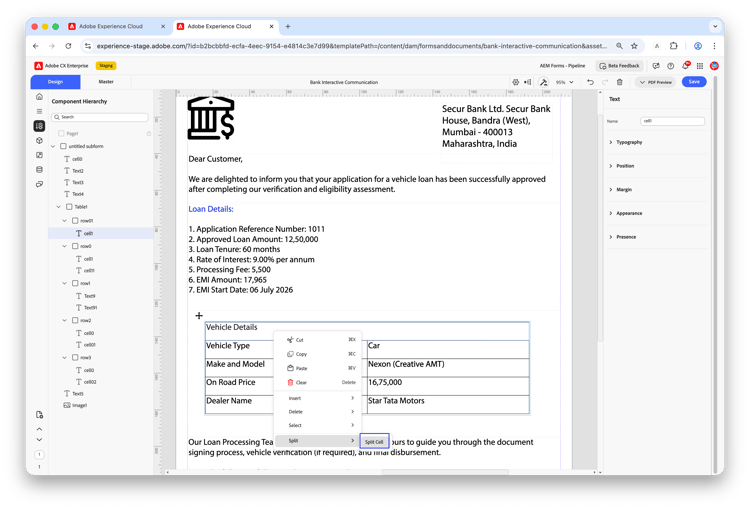The height and width of the screenshot is (509, 750).
Task: Click the hammer tools icon in toolbar
Action: pos(544,82)
